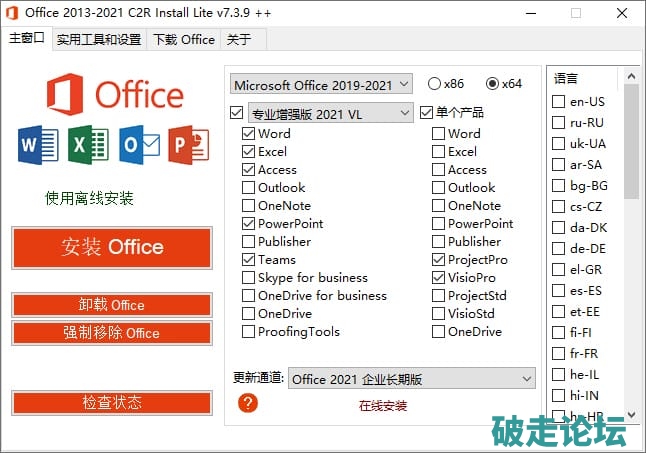Click the Office logo icon
Viewport: 646px width, 453px height.
click(x=66, y=95)
